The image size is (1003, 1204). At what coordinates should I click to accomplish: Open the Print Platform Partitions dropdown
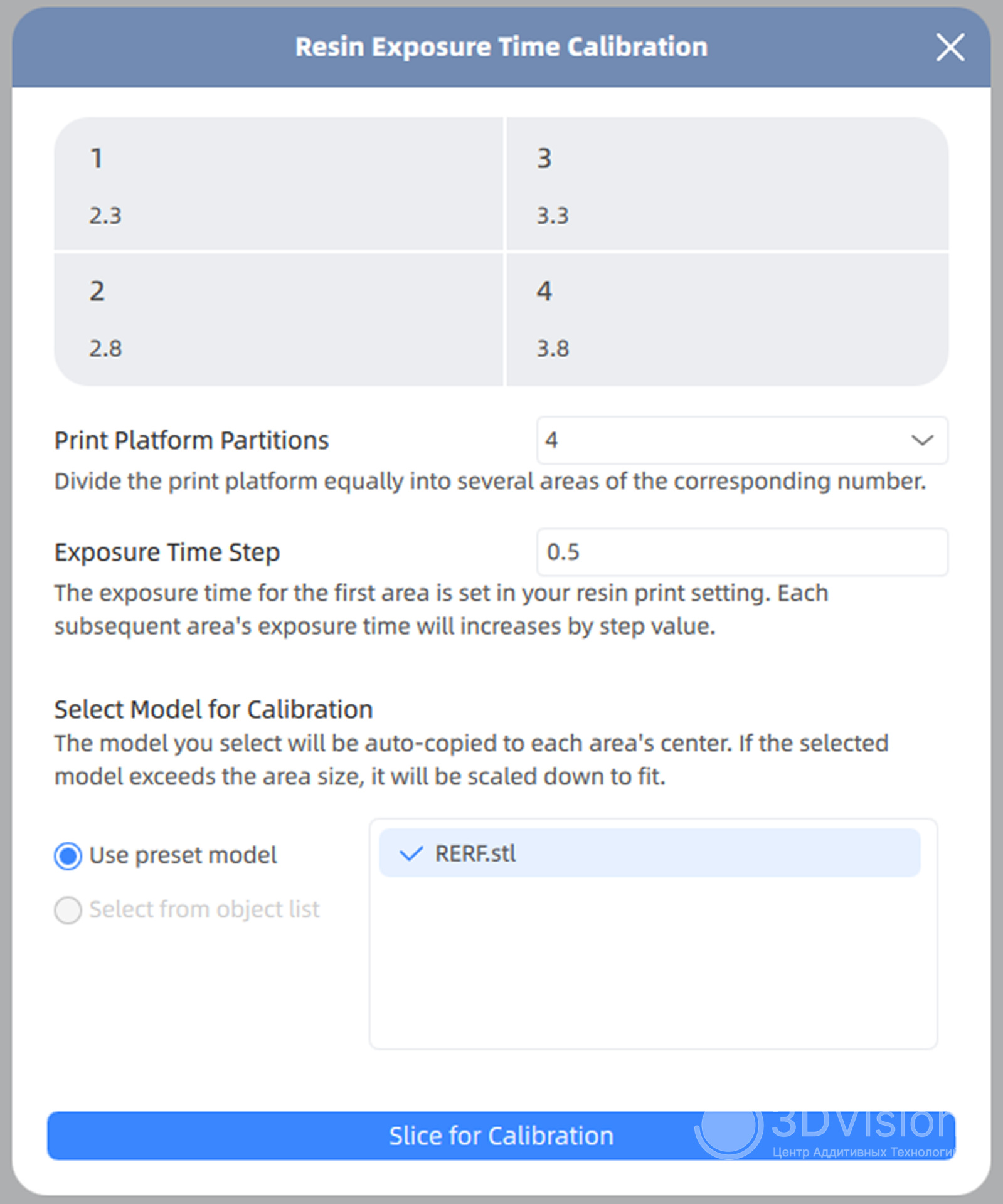pos(741,440)
